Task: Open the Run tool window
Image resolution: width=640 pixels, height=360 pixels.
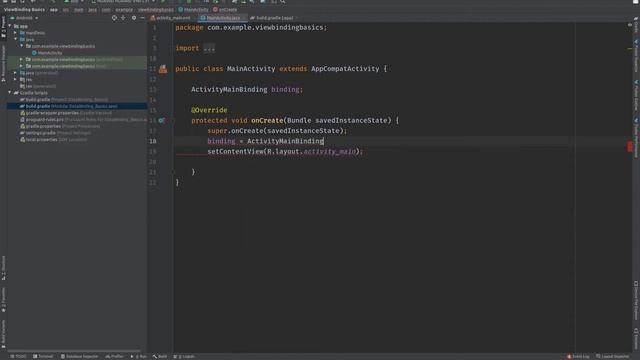Action: (139, 356)
